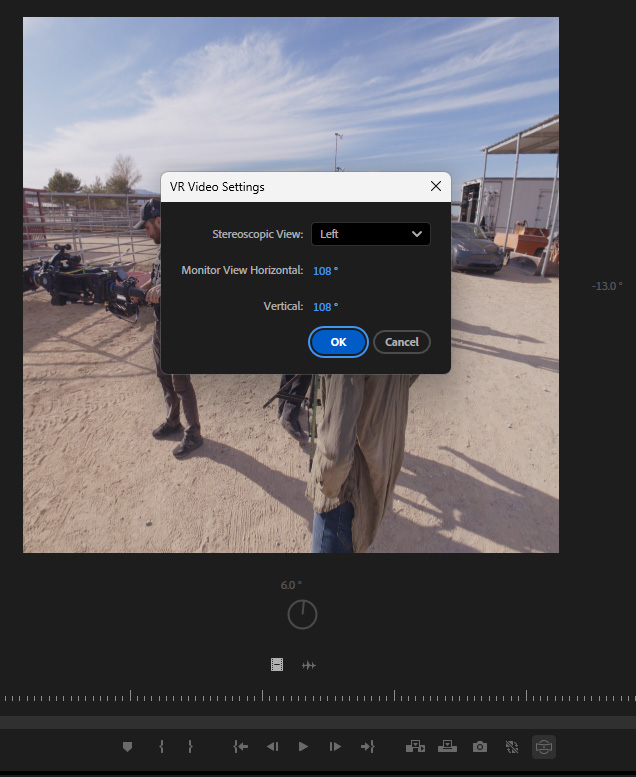Image resolution: width=636 pixels, height=777 pixels.
Task: Cancel the VR Video Settings dialog
Action: tap(402, 342)
